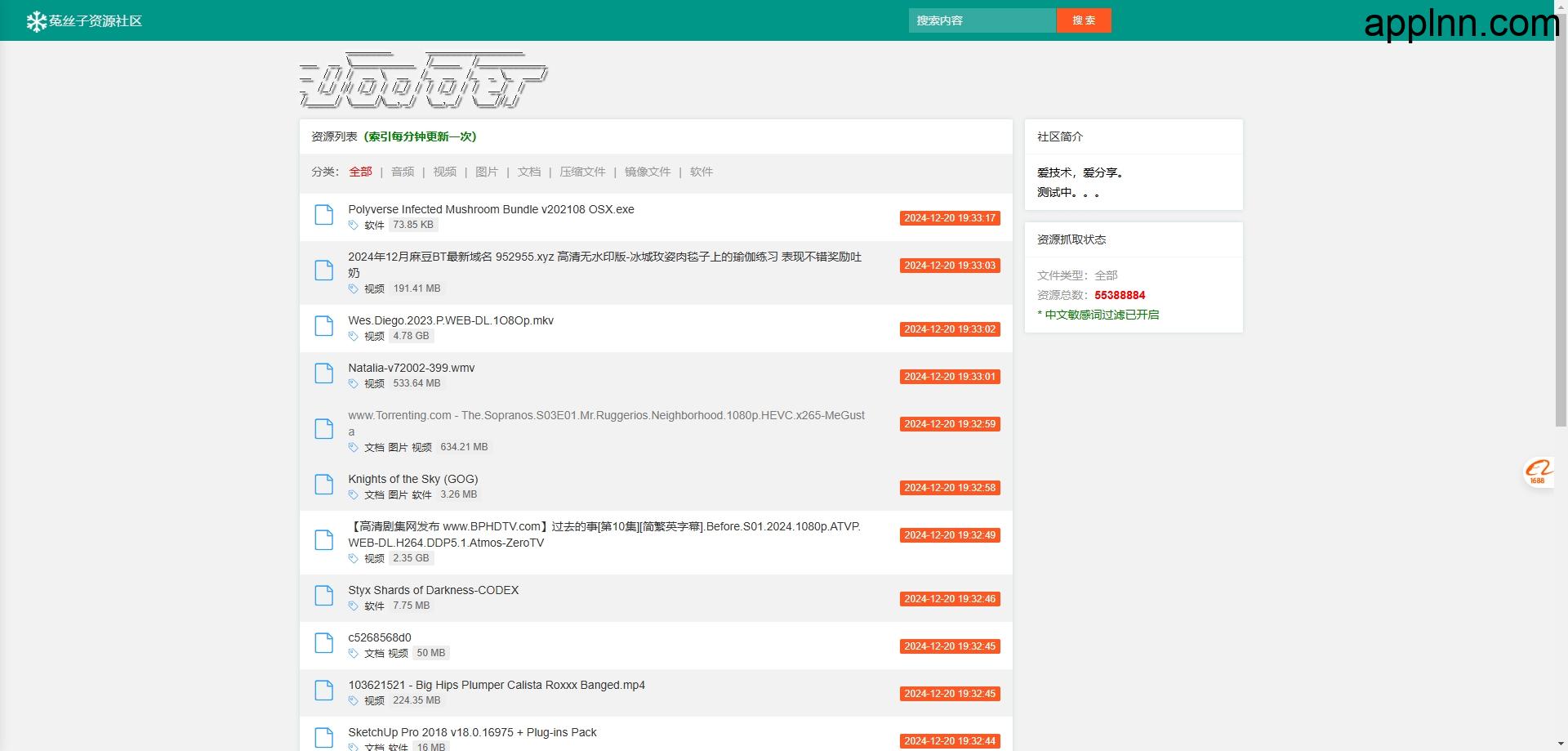Click the page's vertical scrollbar
Image resolution: width=1568 pixels, height=751 pixels.
(x=1561, y=245)
